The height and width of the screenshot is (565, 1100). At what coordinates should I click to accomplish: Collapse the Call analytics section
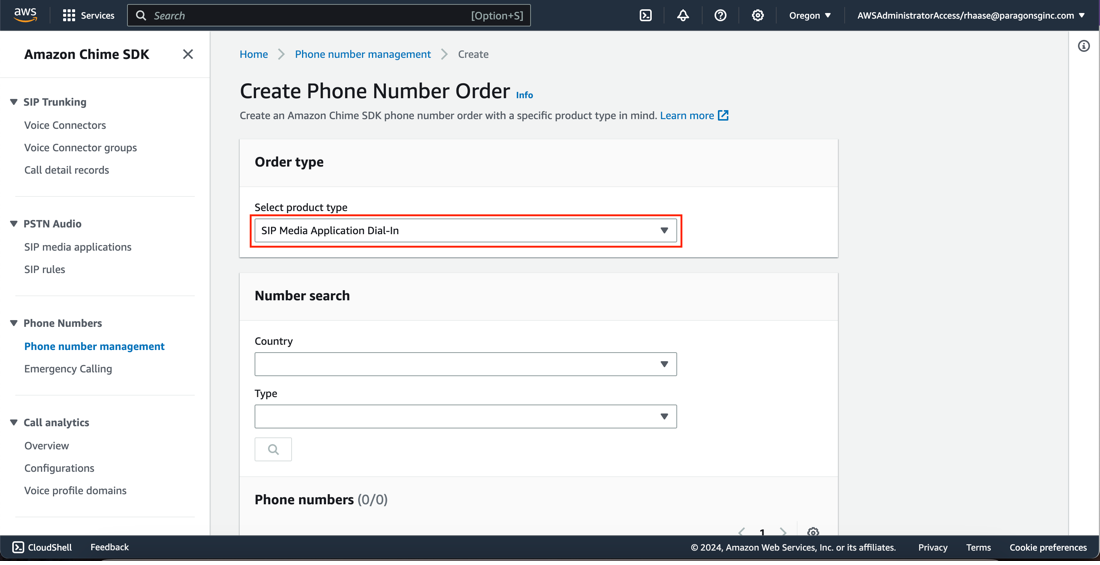click(14, 423)
